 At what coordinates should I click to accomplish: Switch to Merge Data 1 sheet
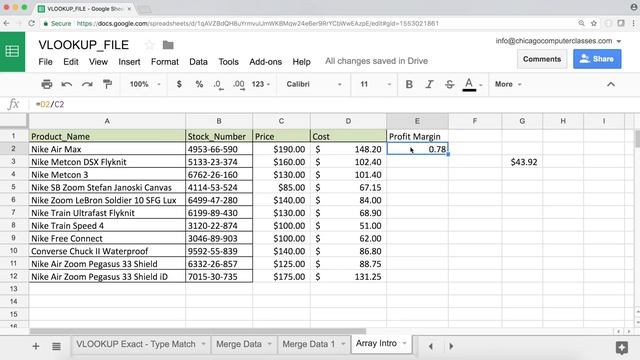click(x=308, y=344)
